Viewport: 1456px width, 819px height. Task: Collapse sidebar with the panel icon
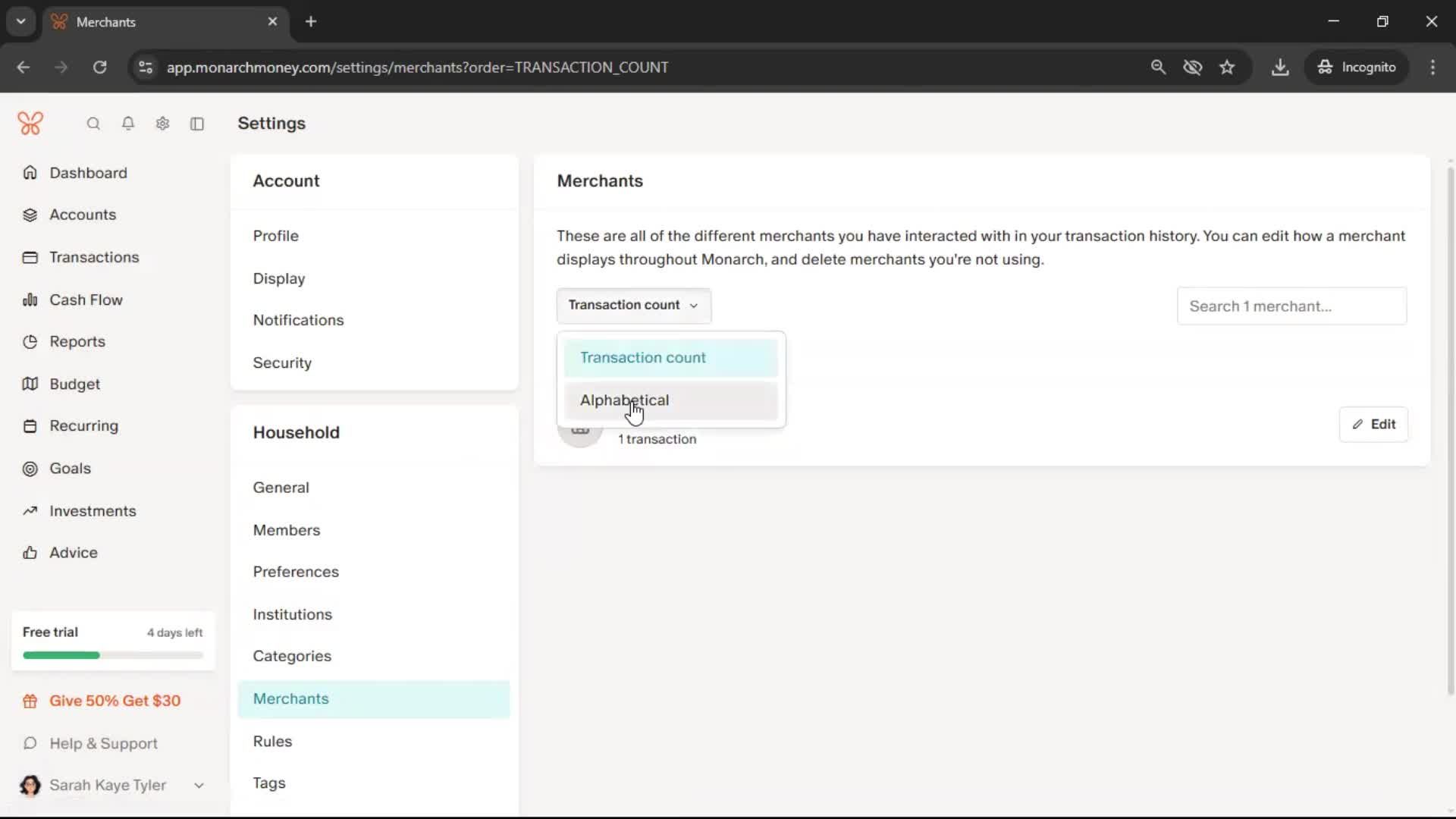[197, 124]
